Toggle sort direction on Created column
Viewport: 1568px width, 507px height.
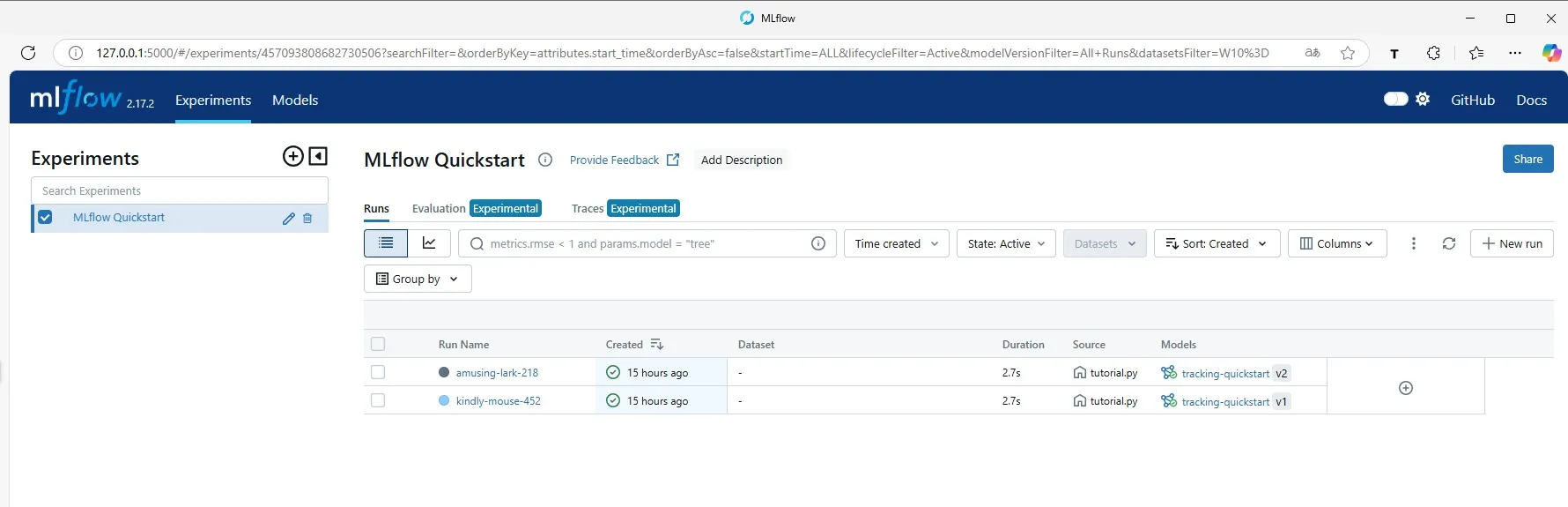[656, 344]
